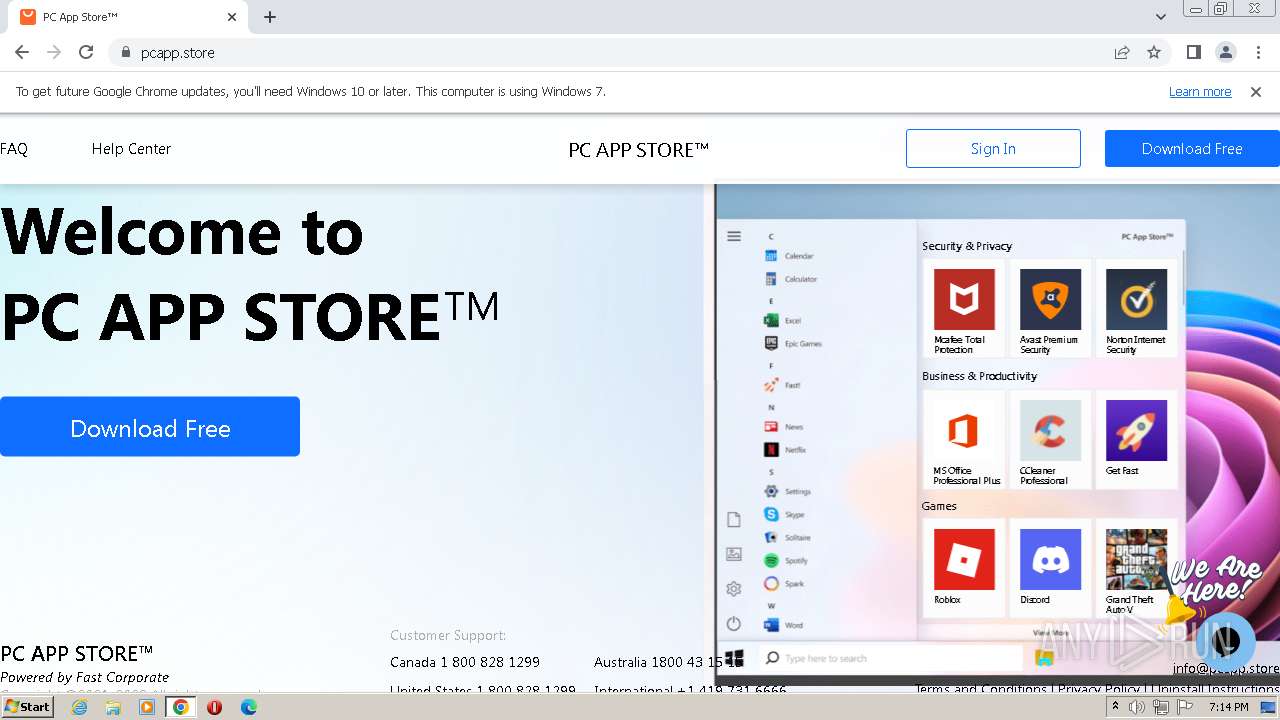Open the Chrome profile menu

[1225, 52]
